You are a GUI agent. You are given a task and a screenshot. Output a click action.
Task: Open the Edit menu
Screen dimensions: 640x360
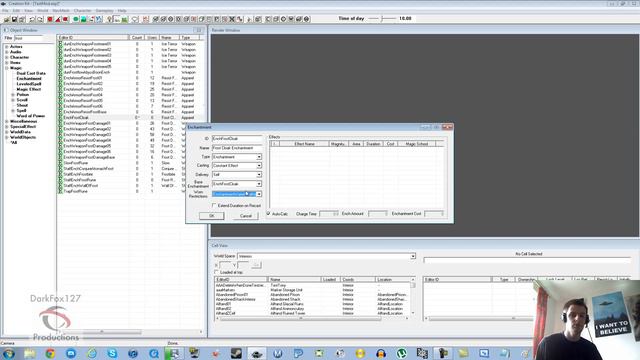16,11
